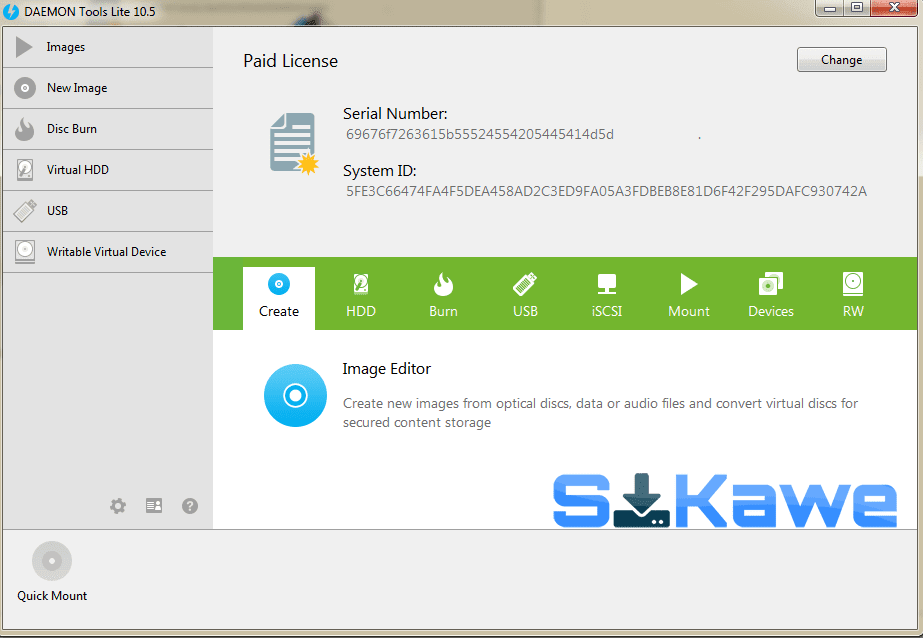Screen dimensions: 923x639
Task: Select New Image in the sidebar
Action: pos(108,88)
